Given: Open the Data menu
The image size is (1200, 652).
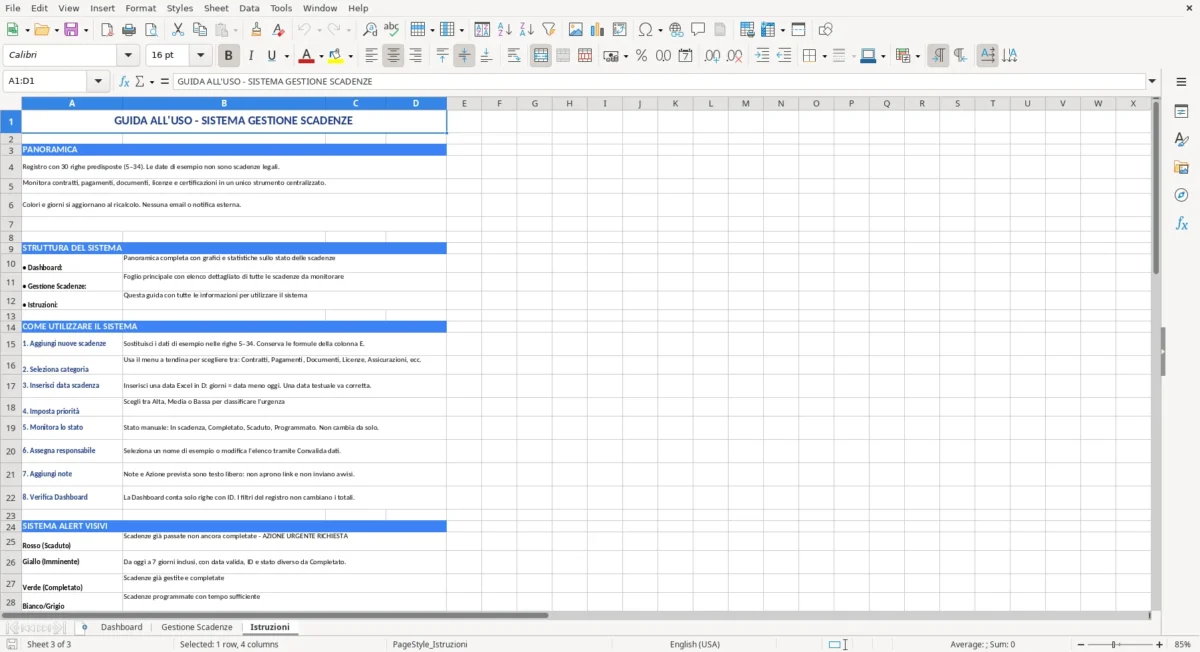Looking at the screenshot, I should coord(249,8).
